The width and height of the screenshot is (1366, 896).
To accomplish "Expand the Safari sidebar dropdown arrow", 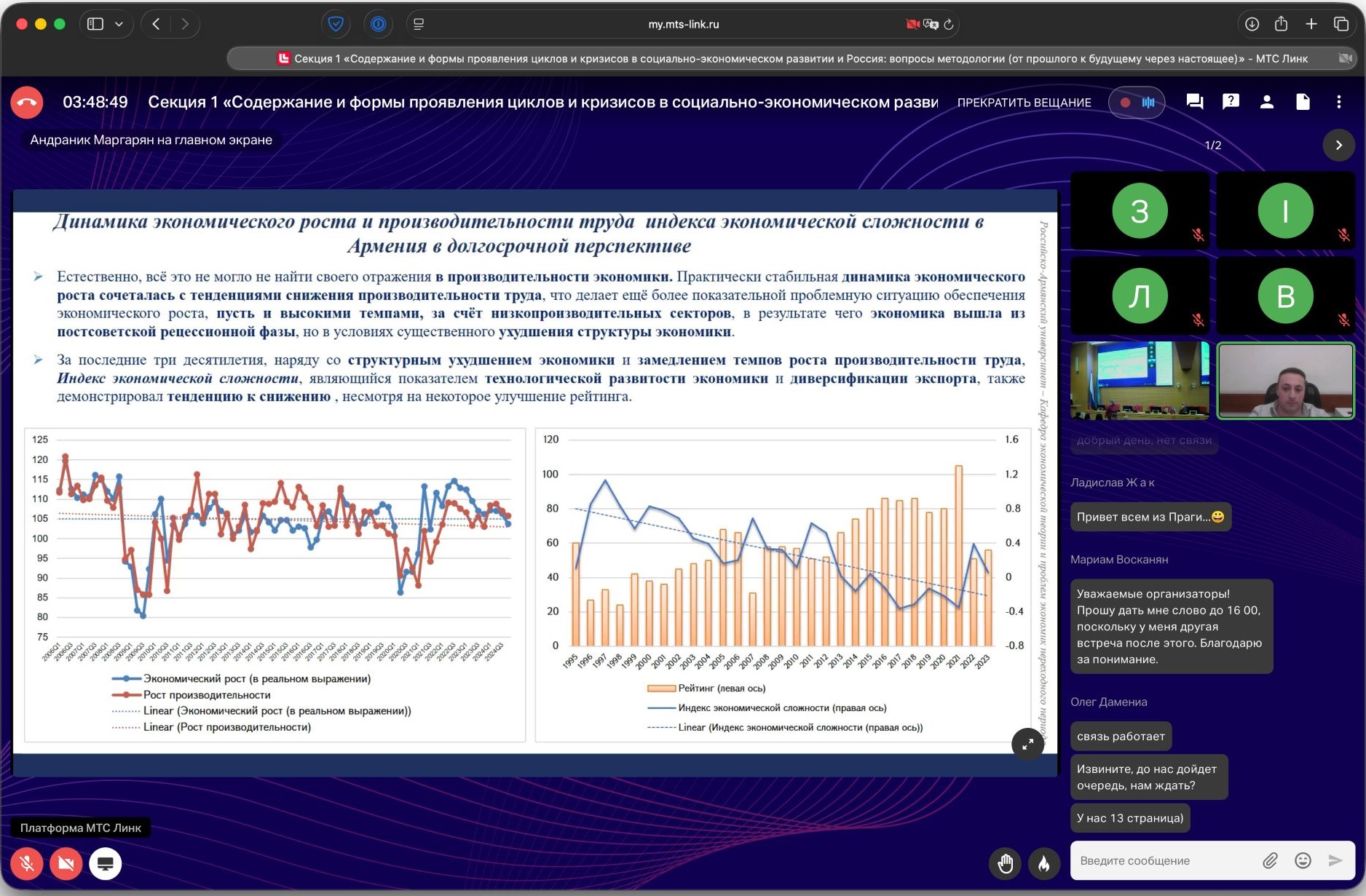I will click(119, 24).
